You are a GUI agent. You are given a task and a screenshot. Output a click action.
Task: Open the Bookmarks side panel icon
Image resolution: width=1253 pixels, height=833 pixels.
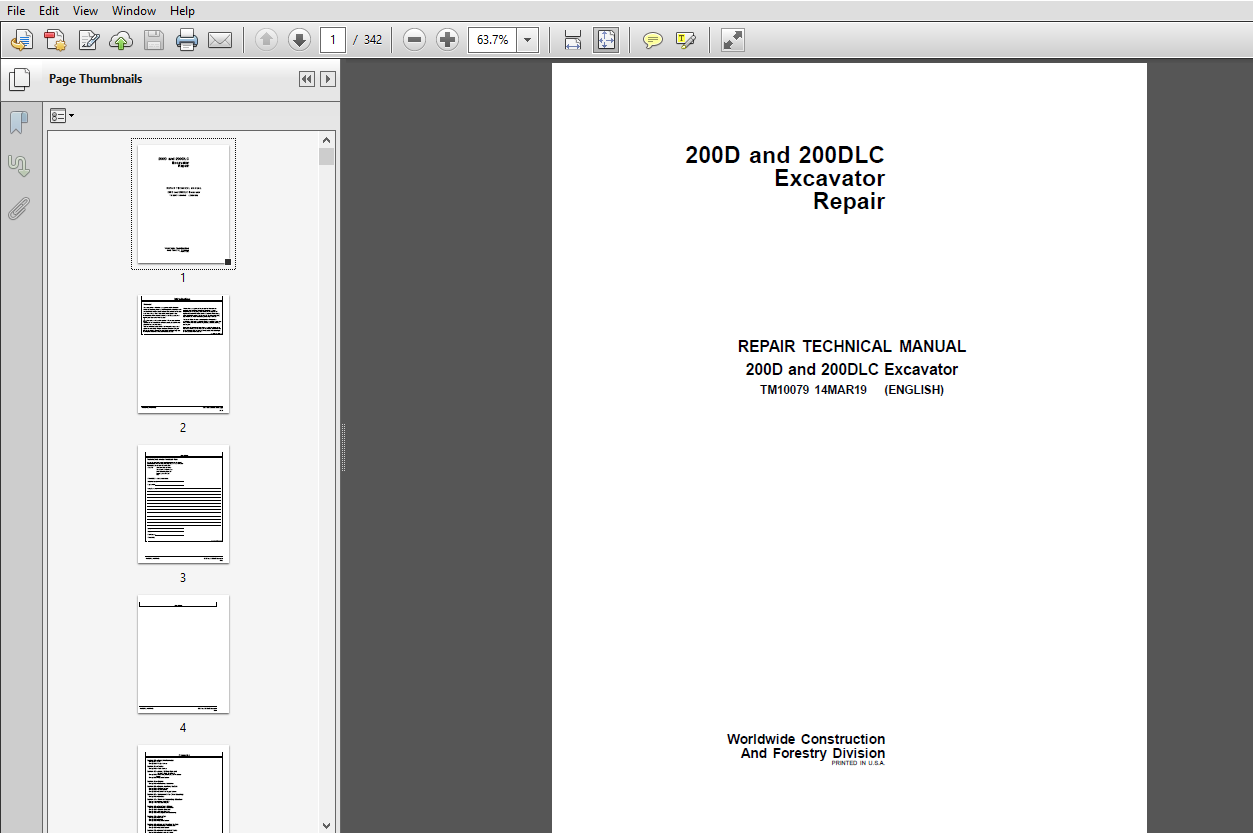(19, 123)
